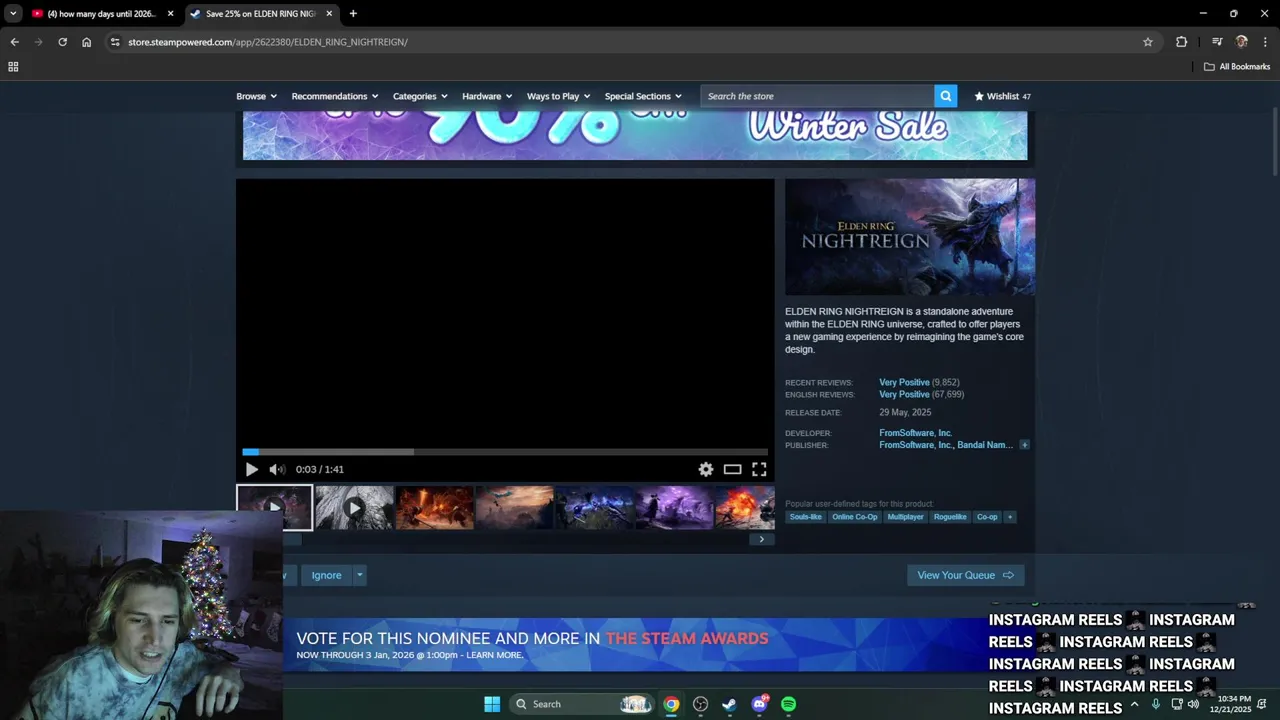Select the Elden Ring Steam tab
1280x720 pixels.
(x=260, y=14)
